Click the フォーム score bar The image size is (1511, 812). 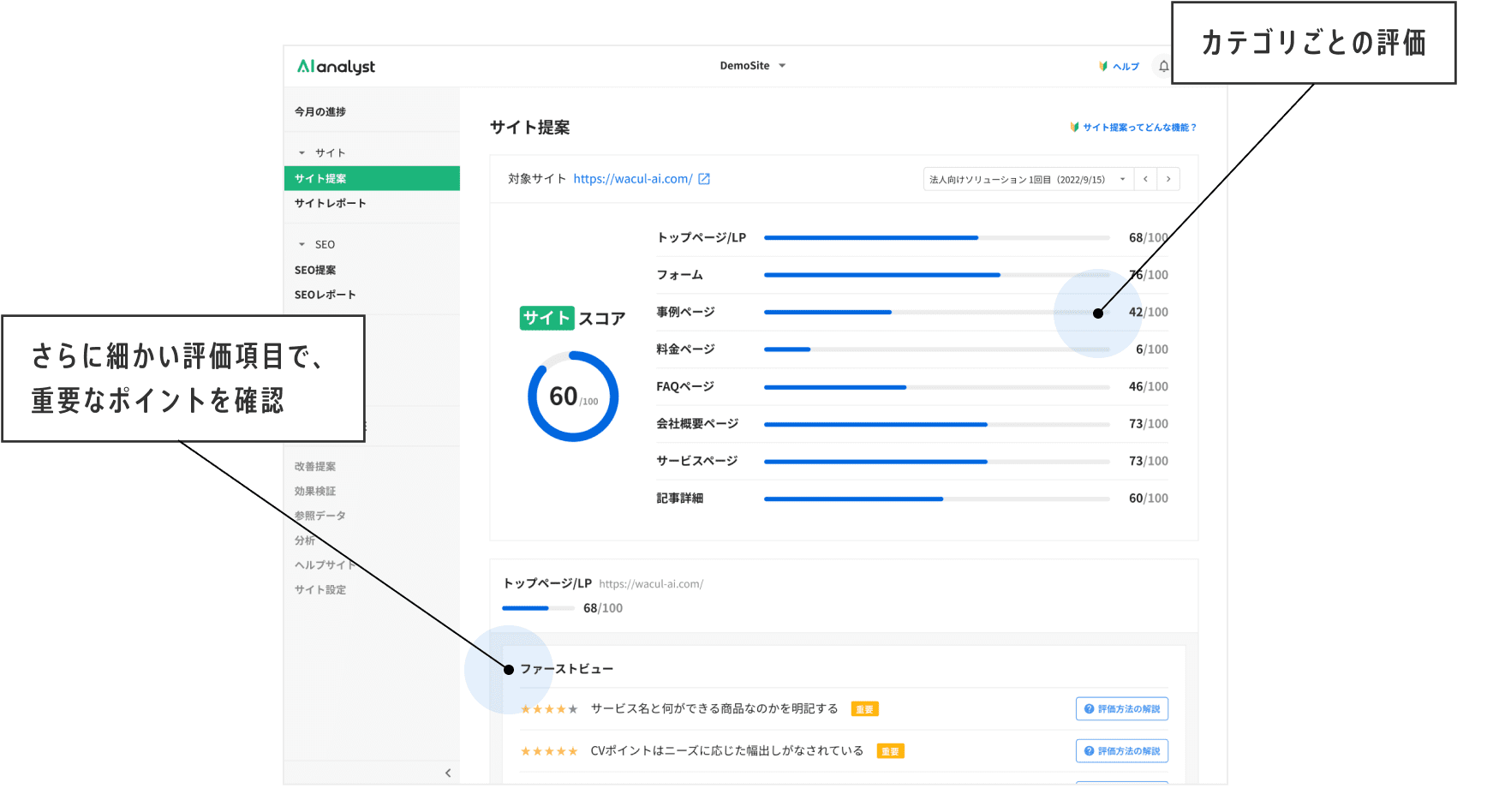[936, 276]
